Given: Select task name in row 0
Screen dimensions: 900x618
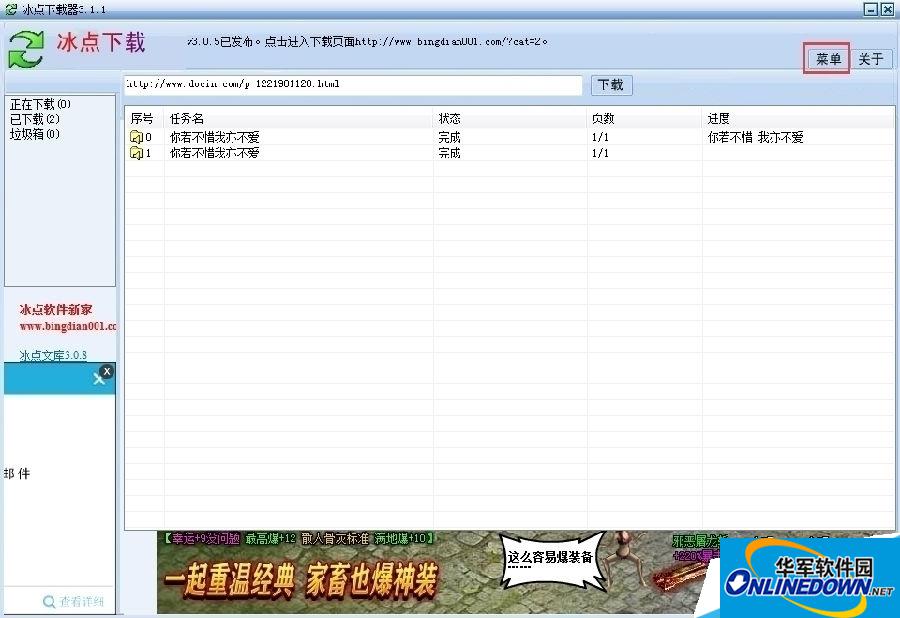Looking at the screenshot, I should click(215, 137).
